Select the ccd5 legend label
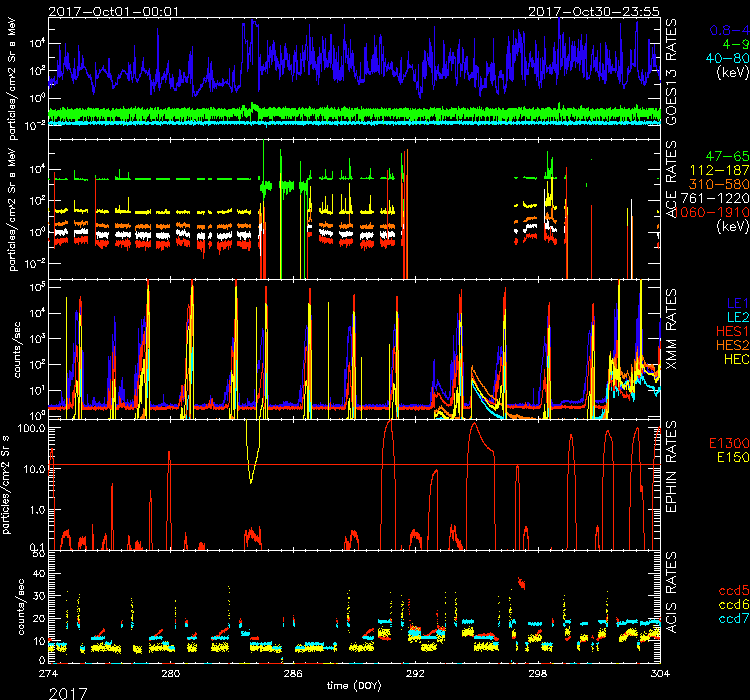750x700 pixels. point(731,590)
